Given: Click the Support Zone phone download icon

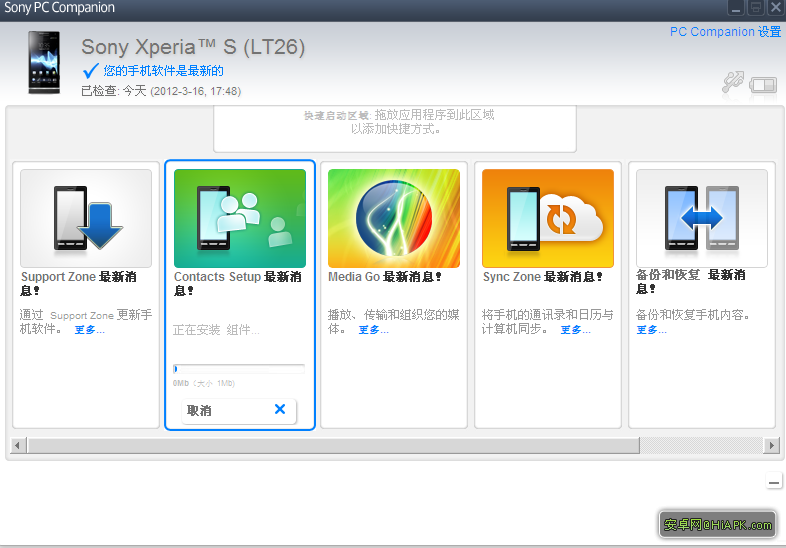Looking at the screenshot, I should pyautogui.click(x=86, y=218).
